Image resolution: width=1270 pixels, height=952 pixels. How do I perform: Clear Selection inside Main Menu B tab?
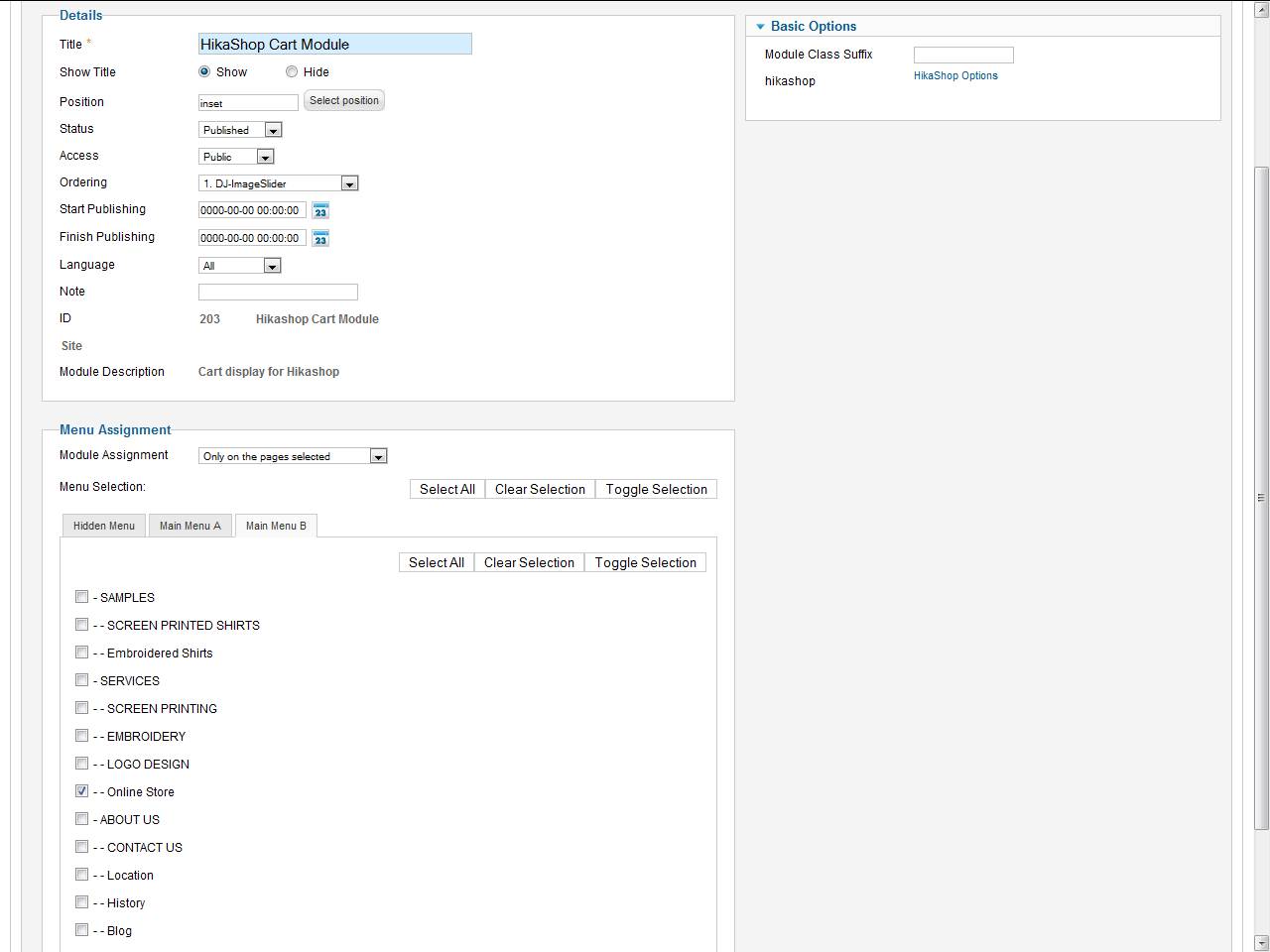(529, 562)
